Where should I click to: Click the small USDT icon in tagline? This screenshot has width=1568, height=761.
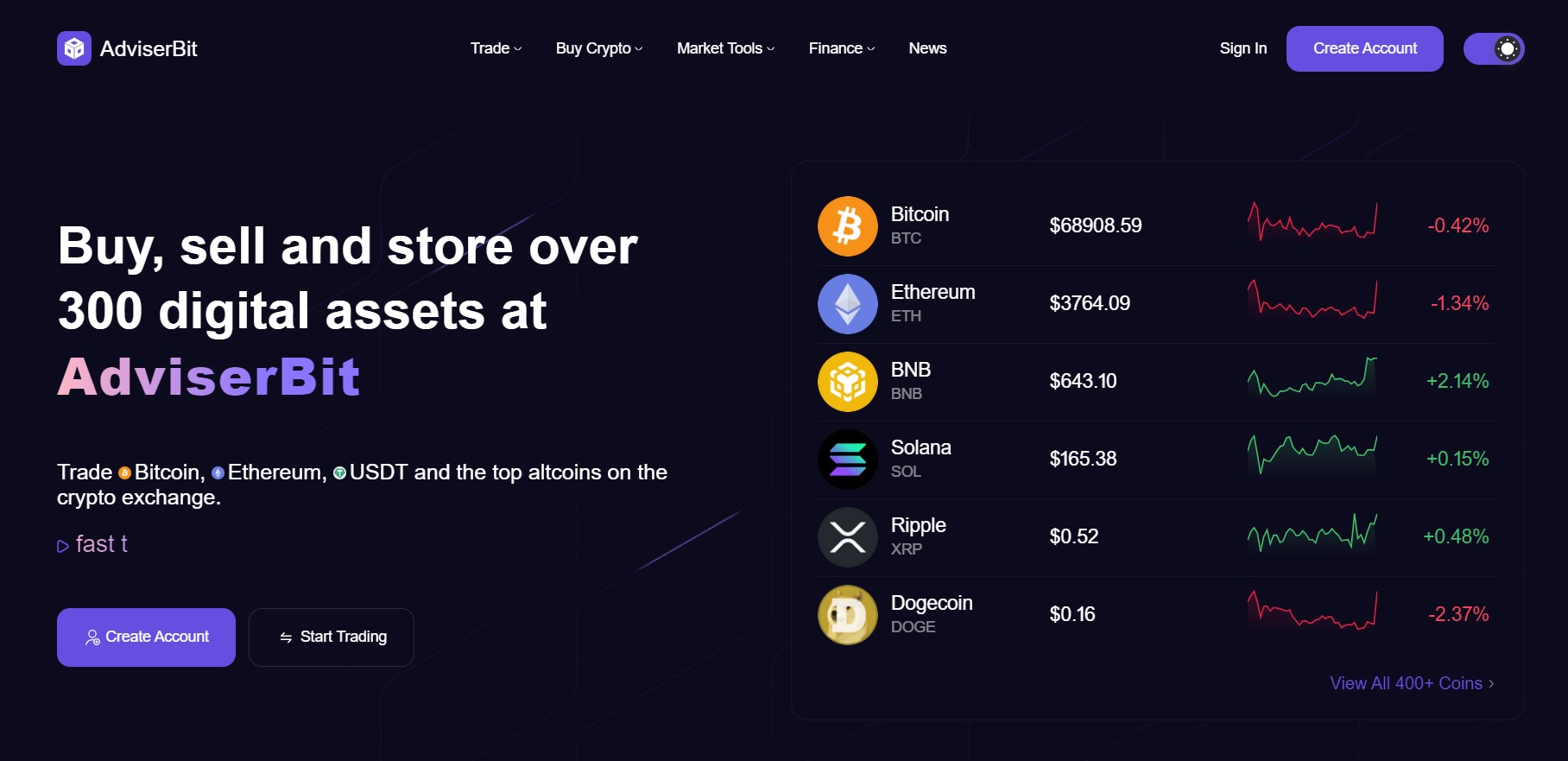tap(339, 472)
